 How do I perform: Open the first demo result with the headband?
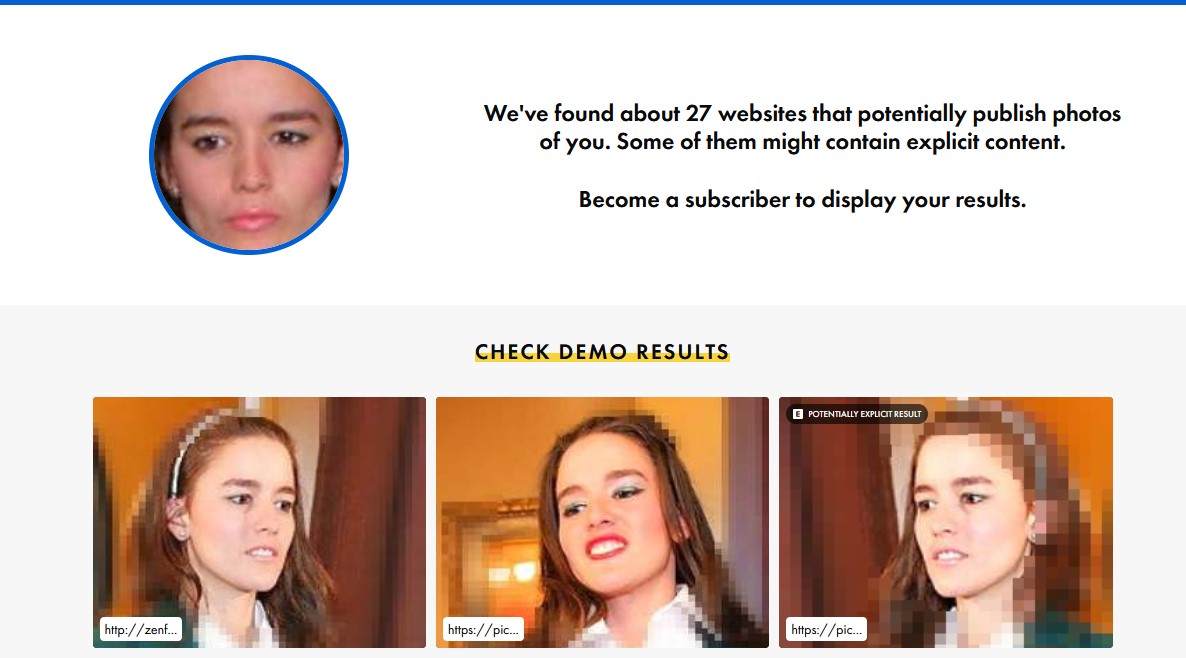[x=259, y=522]
